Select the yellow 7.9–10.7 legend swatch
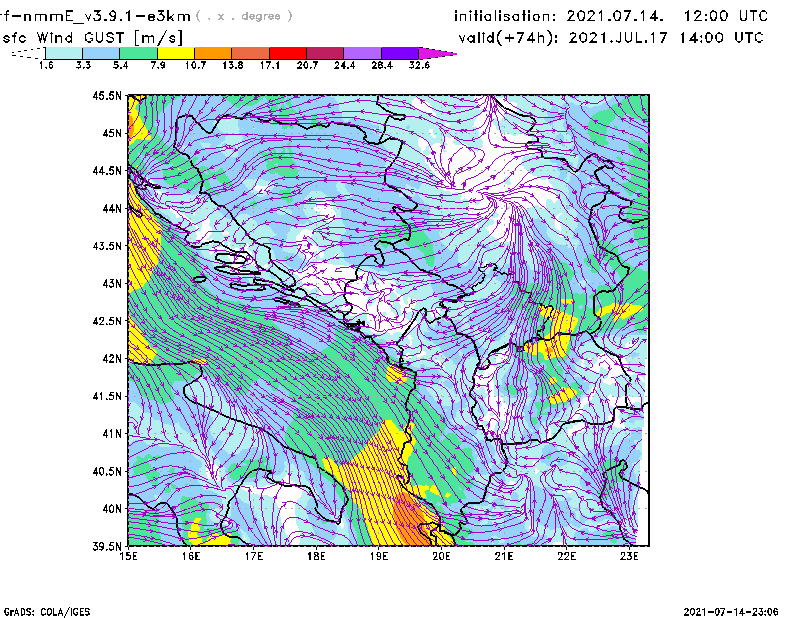This screenshot has width=800, height=618. (x=176, y=53)
